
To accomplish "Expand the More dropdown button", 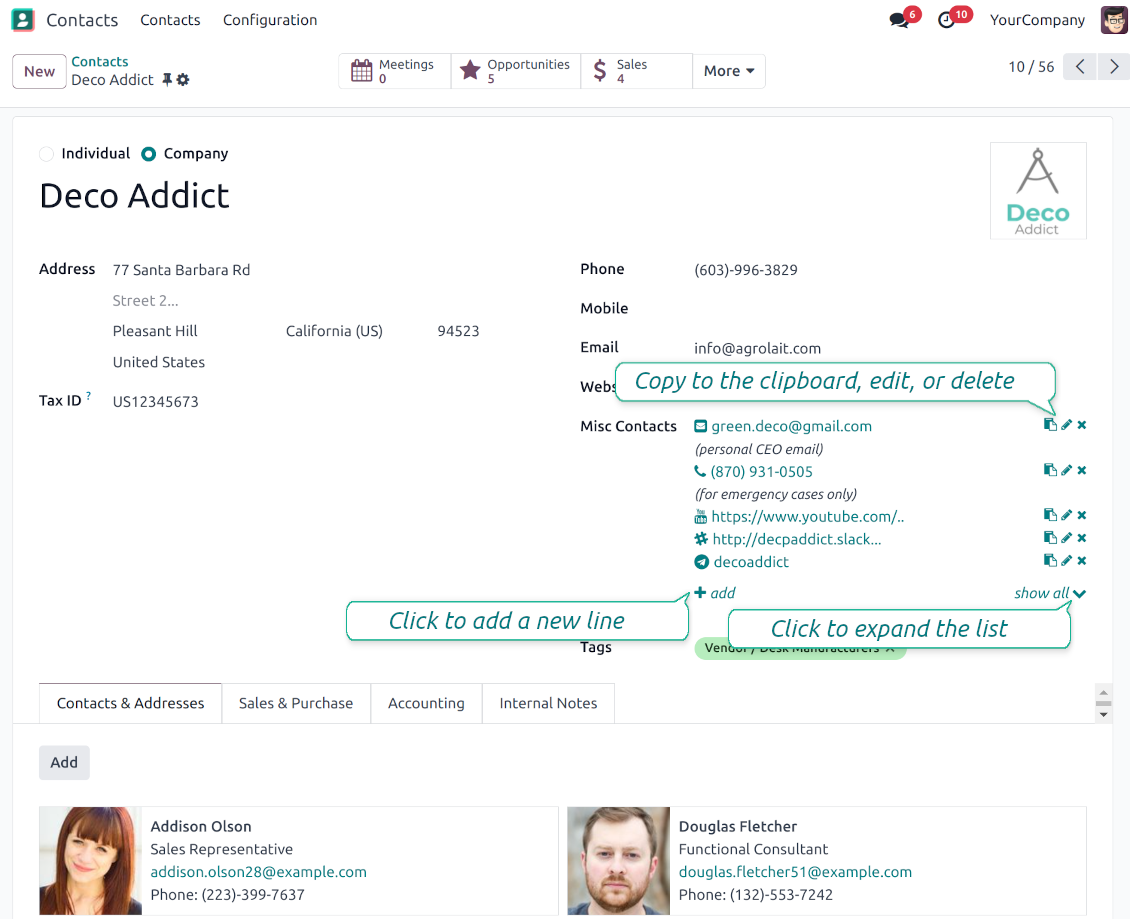I will click(729, 71).
